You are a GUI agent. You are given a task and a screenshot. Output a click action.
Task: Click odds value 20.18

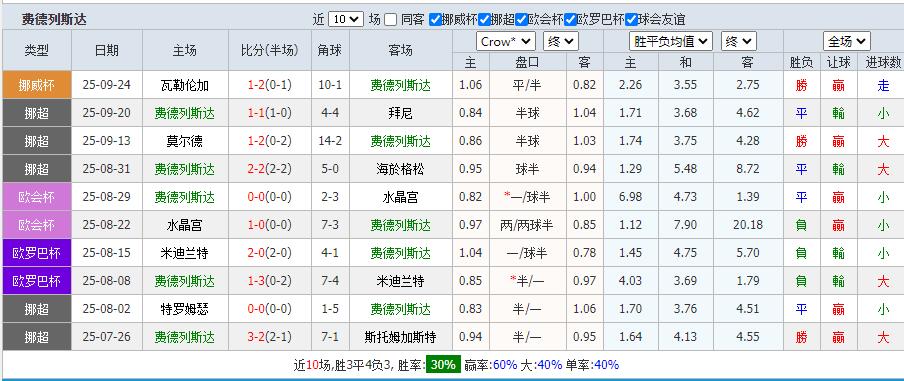pyautogui.click(x=748, y=225)
